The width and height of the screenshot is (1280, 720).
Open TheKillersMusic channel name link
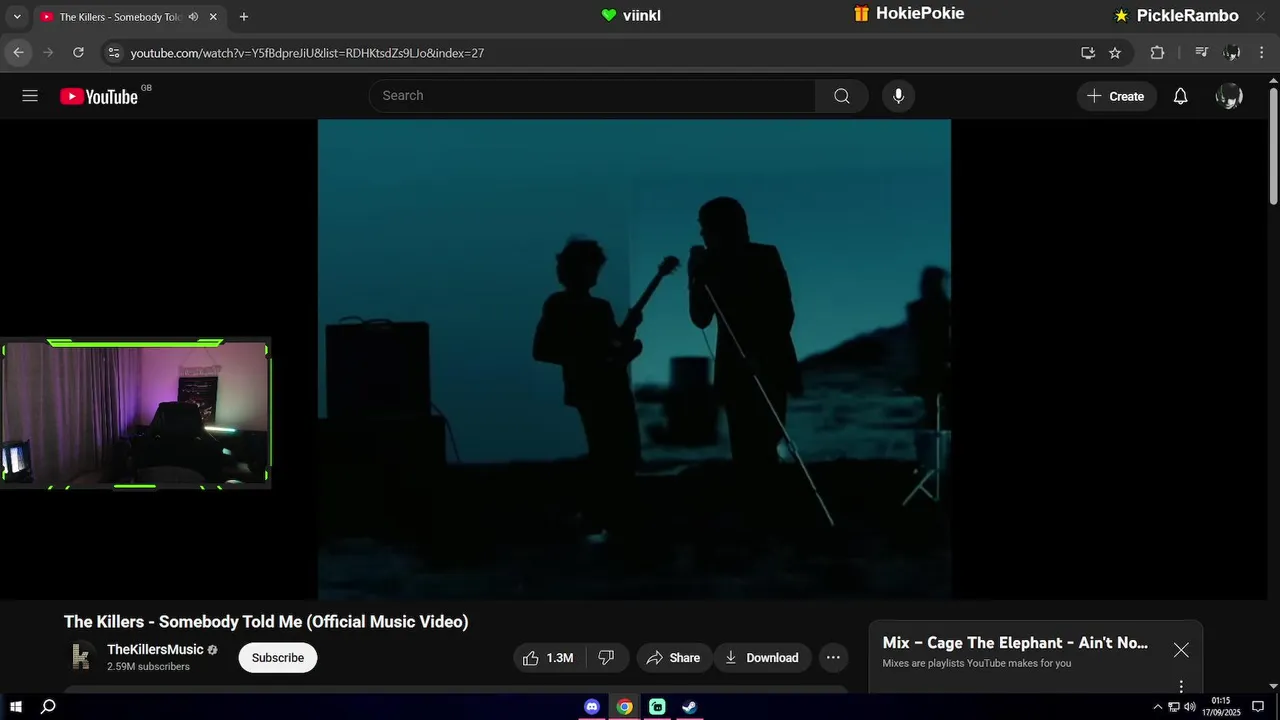click(x=155, y=650)
